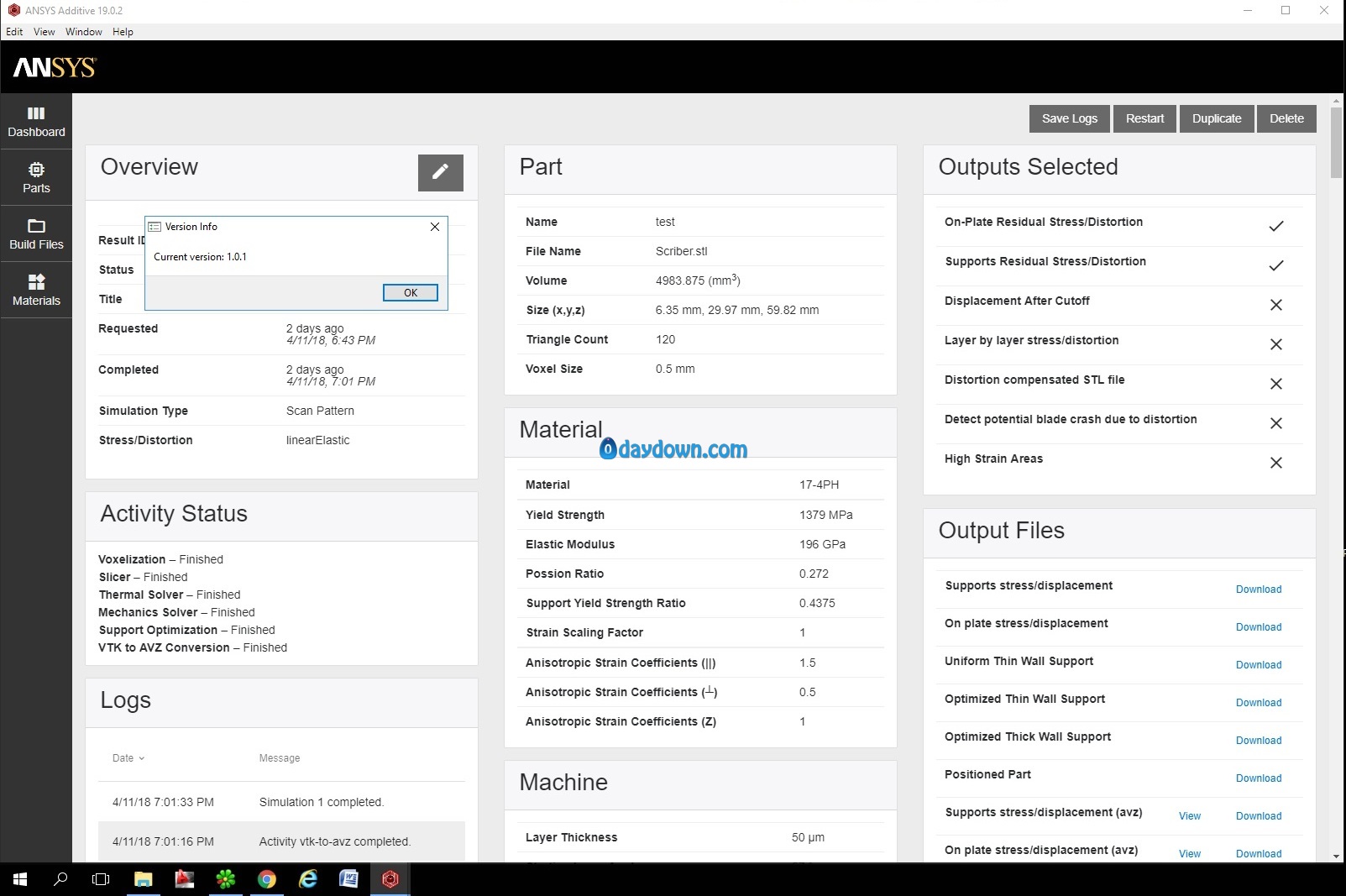Download Optimized Thin Wall Support file
The height and width of the screenshot is (896, 1346).
[x=1259, y=703]
